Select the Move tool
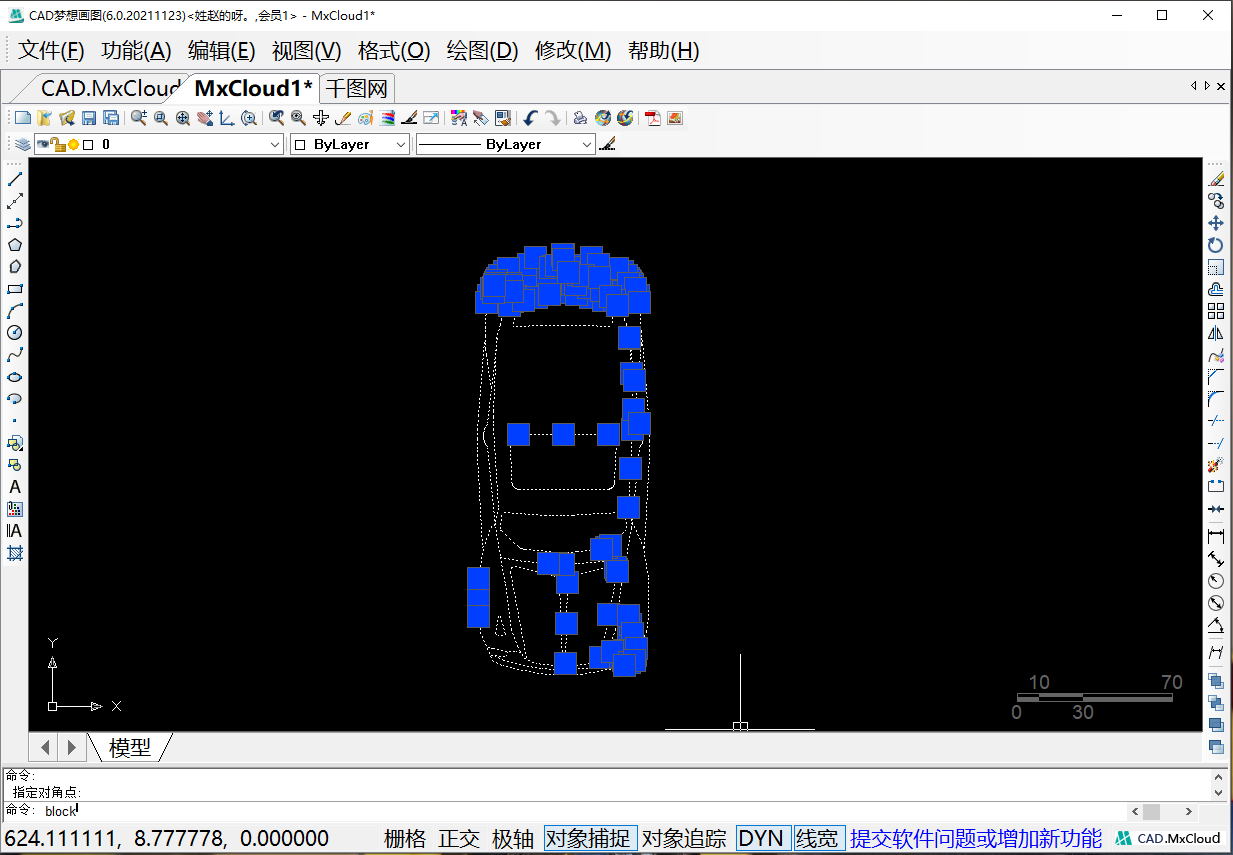Image resolution: width=1233 pixels, height=855 pixels. click(x=1216, y=223)
